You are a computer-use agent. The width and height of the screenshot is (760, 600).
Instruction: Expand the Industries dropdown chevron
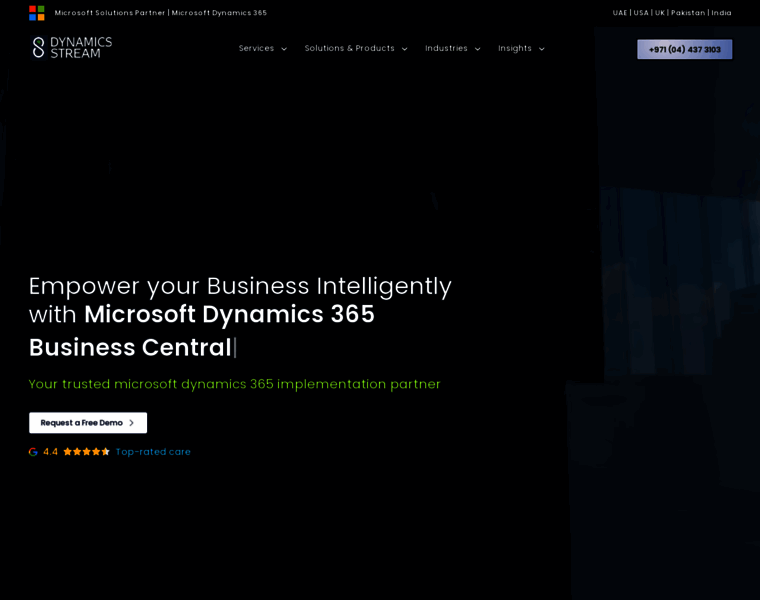[x=477, y=49]
